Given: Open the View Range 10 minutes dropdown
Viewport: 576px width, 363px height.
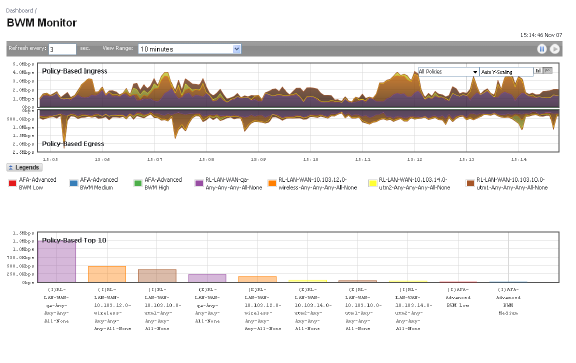Looking at the screenshot, I should [190, 49].
